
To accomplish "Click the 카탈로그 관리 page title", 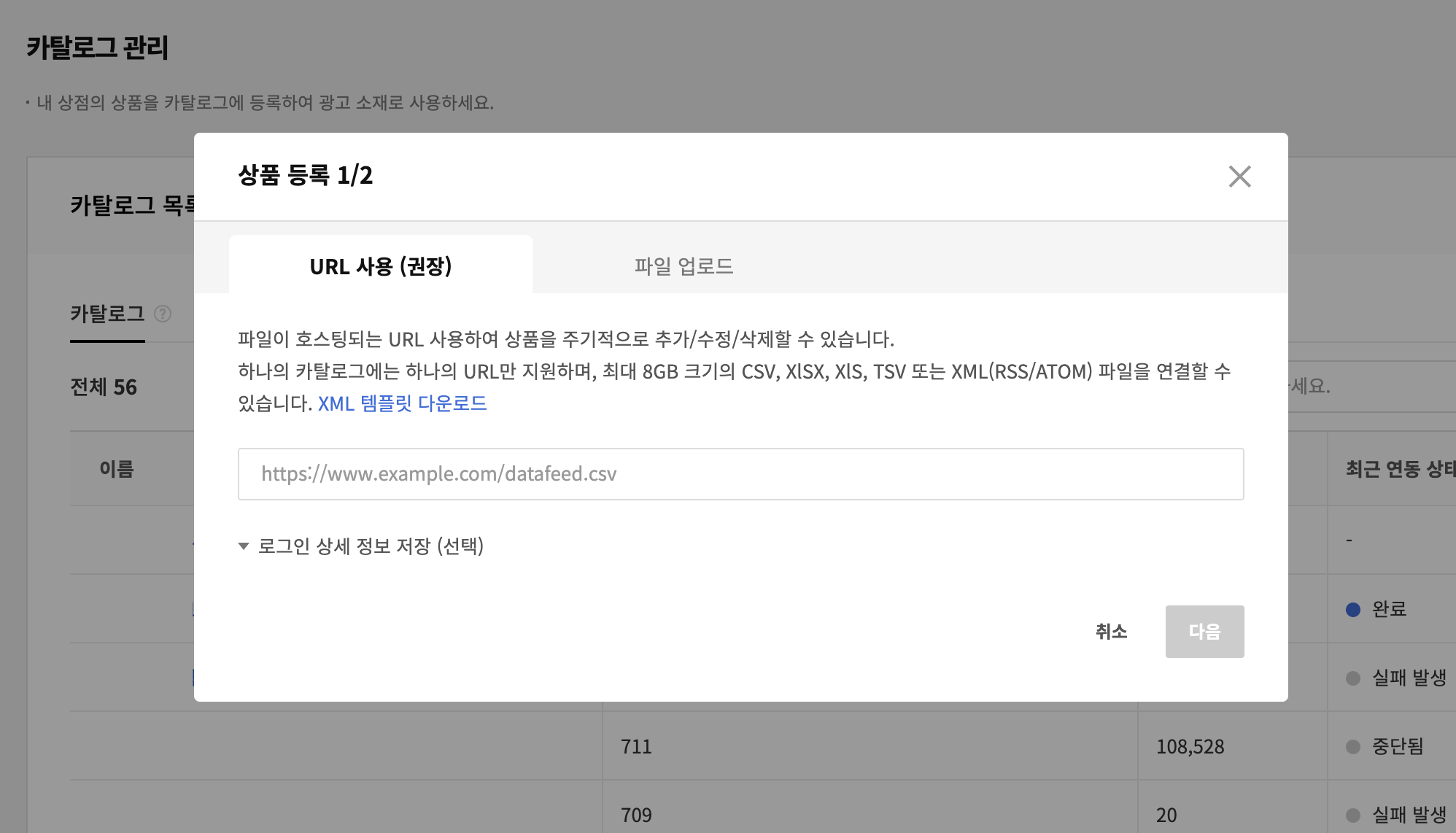I will coord(97,48).
